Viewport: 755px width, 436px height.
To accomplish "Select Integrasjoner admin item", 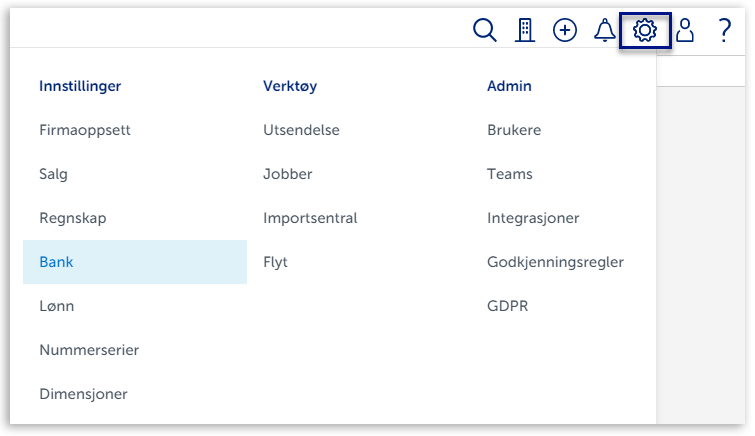I will tap(533, 218).
